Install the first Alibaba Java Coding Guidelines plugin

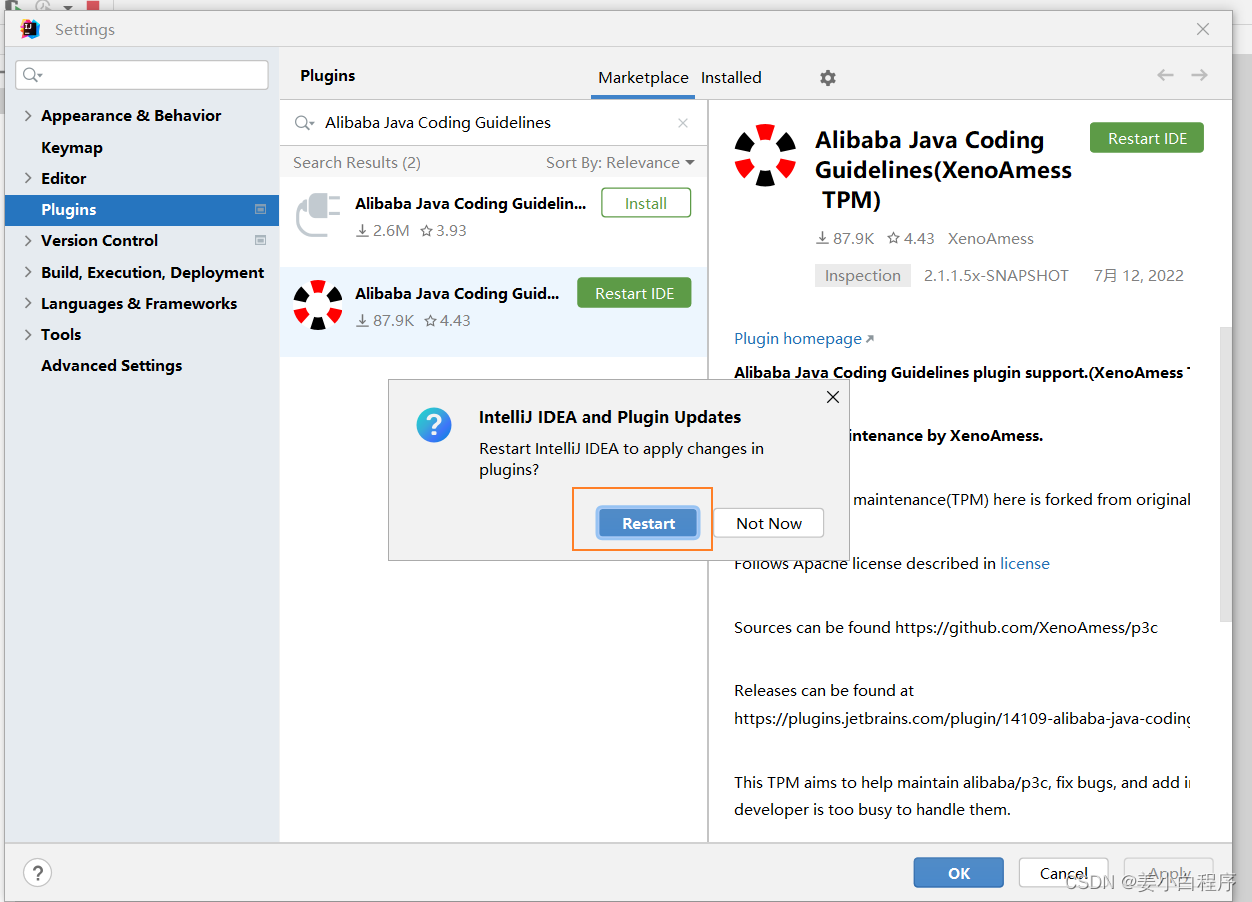point(646,203)
